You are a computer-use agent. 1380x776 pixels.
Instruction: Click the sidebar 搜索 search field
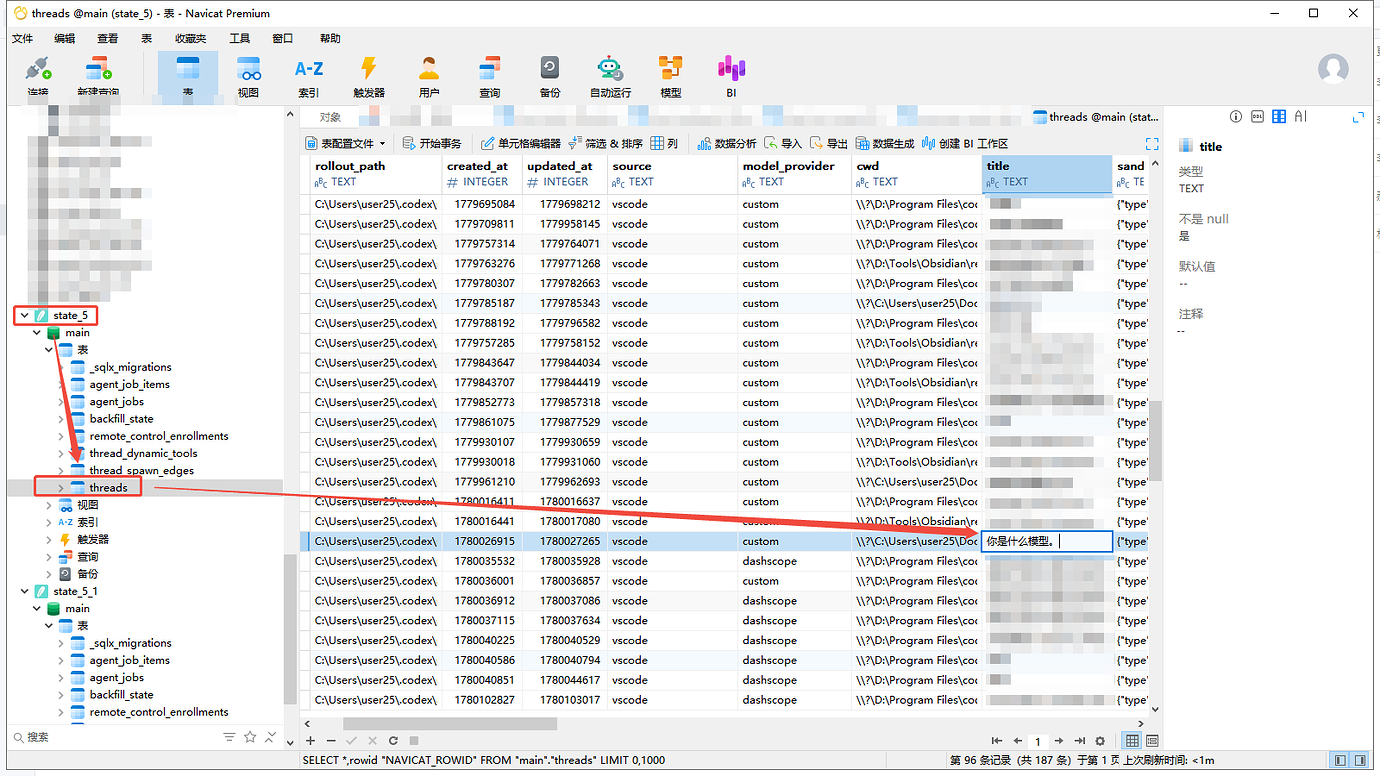[115, 738]
